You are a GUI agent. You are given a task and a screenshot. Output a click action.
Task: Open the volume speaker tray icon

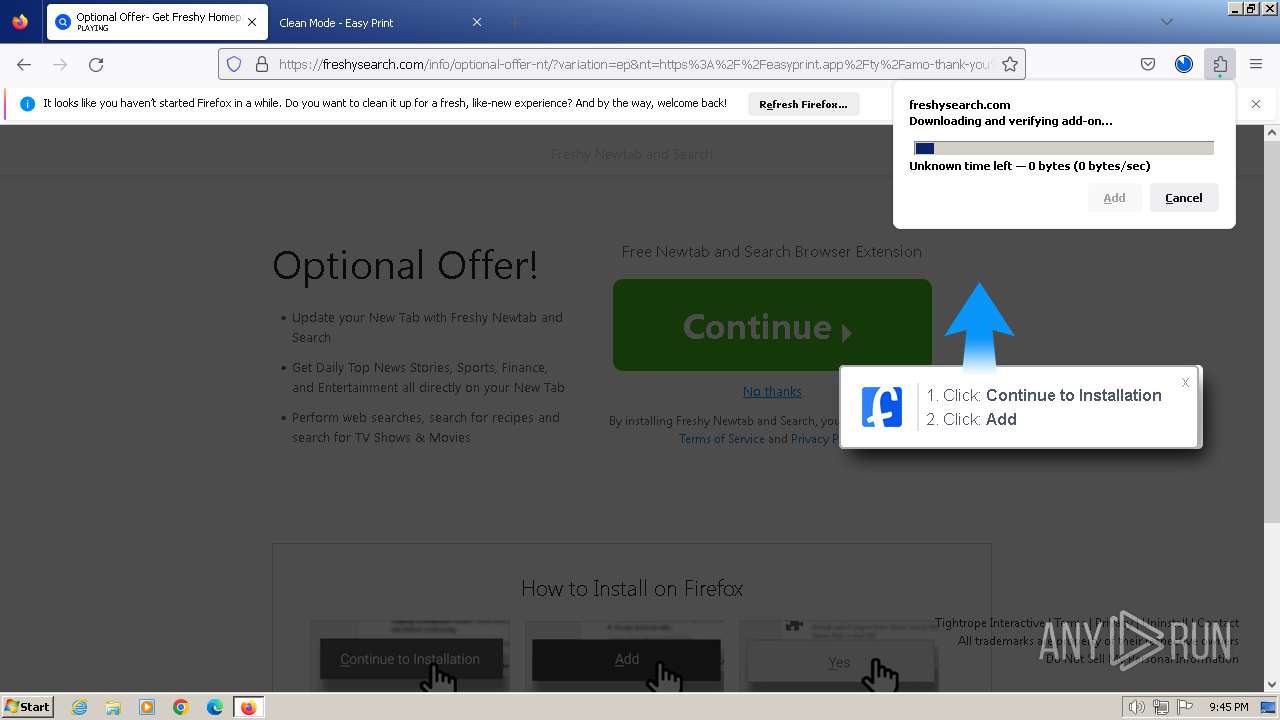tap(1136, 707)
